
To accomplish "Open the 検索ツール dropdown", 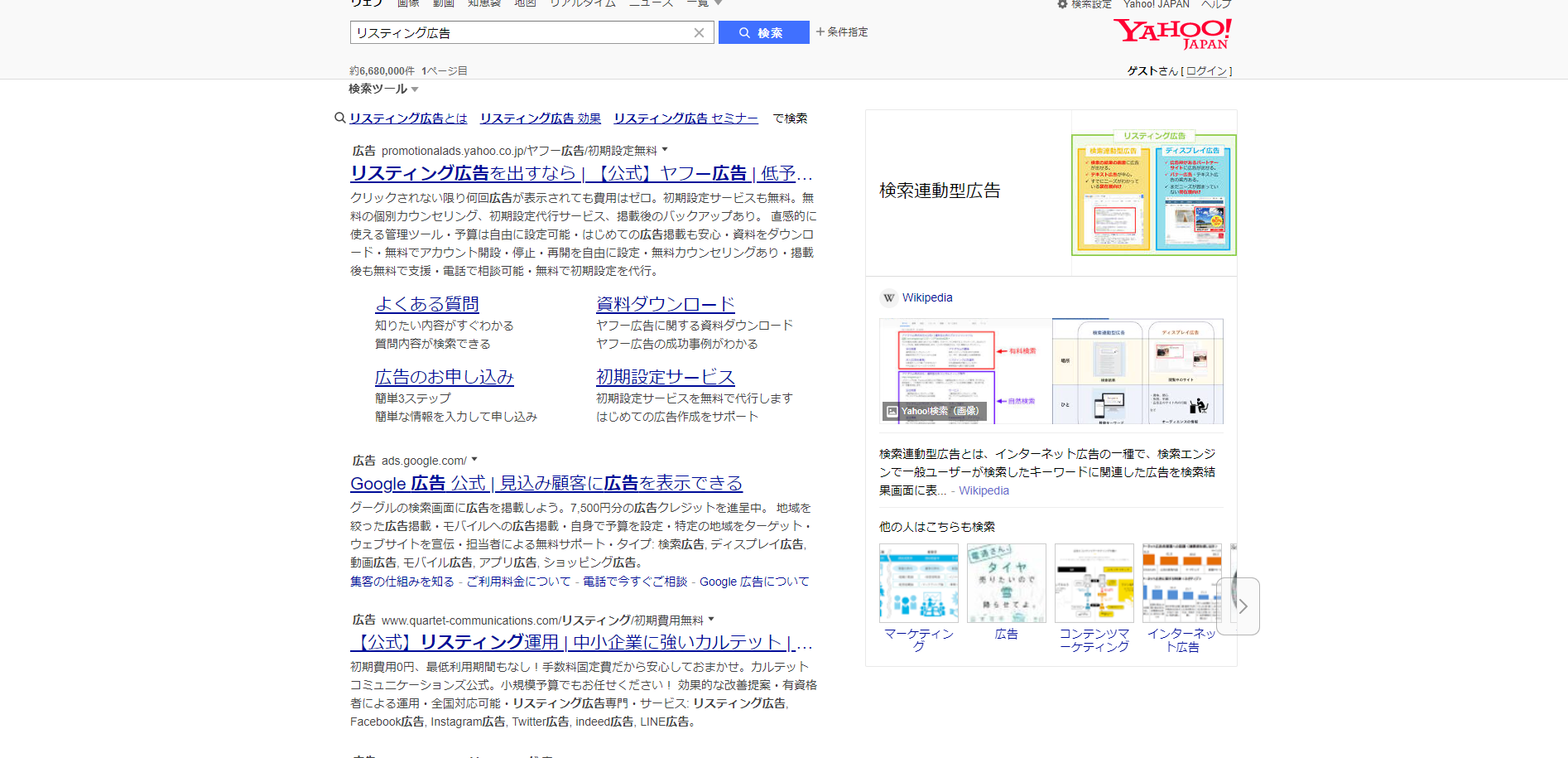I will (x=383, y=89).
